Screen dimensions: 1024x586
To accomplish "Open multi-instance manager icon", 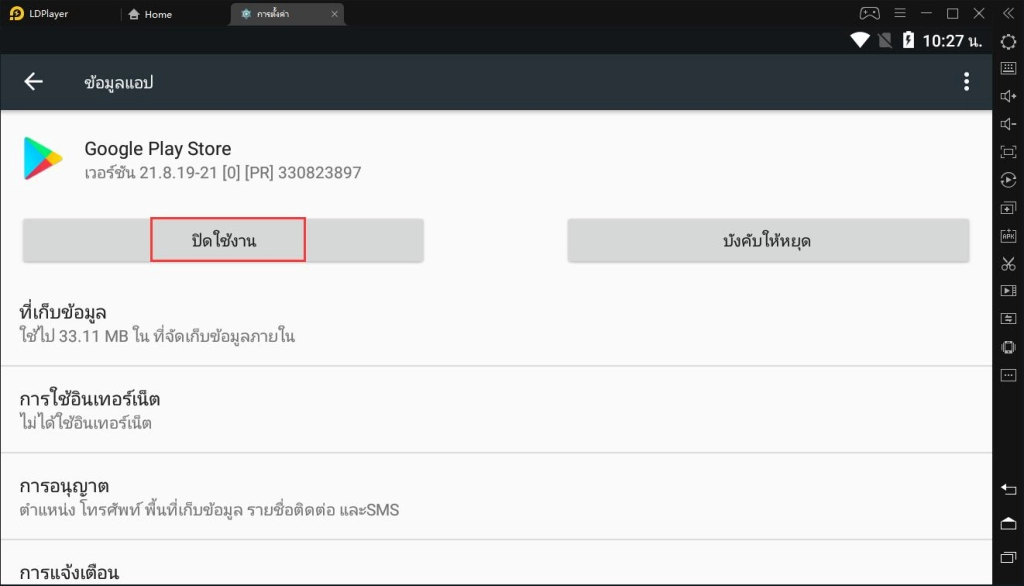I will tap(1008, 208).
